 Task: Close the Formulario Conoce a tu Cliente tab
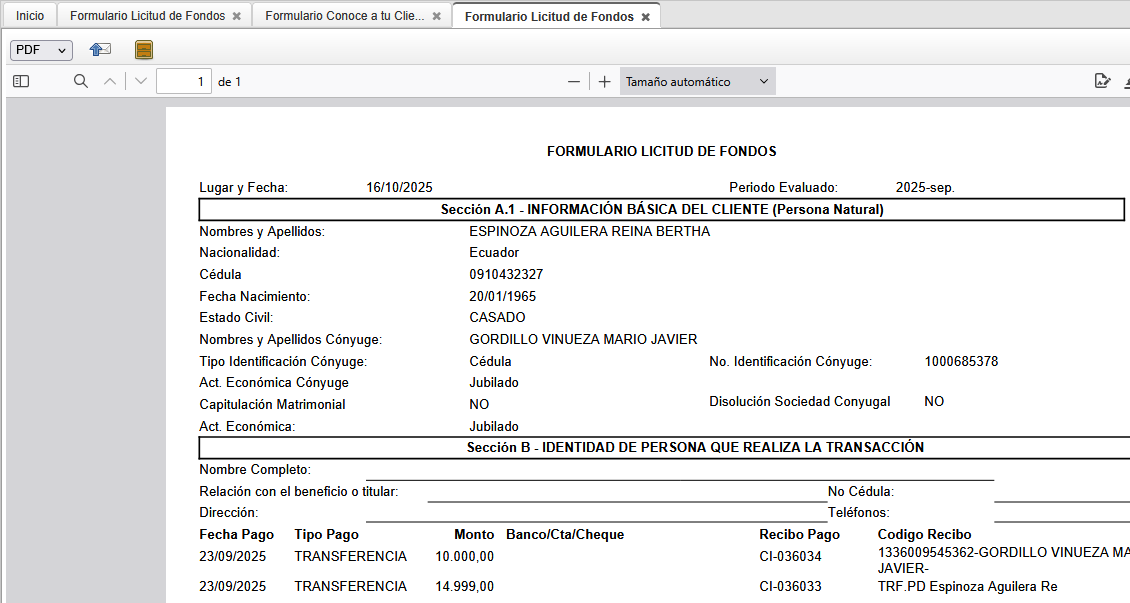click(x=437, y=17)
